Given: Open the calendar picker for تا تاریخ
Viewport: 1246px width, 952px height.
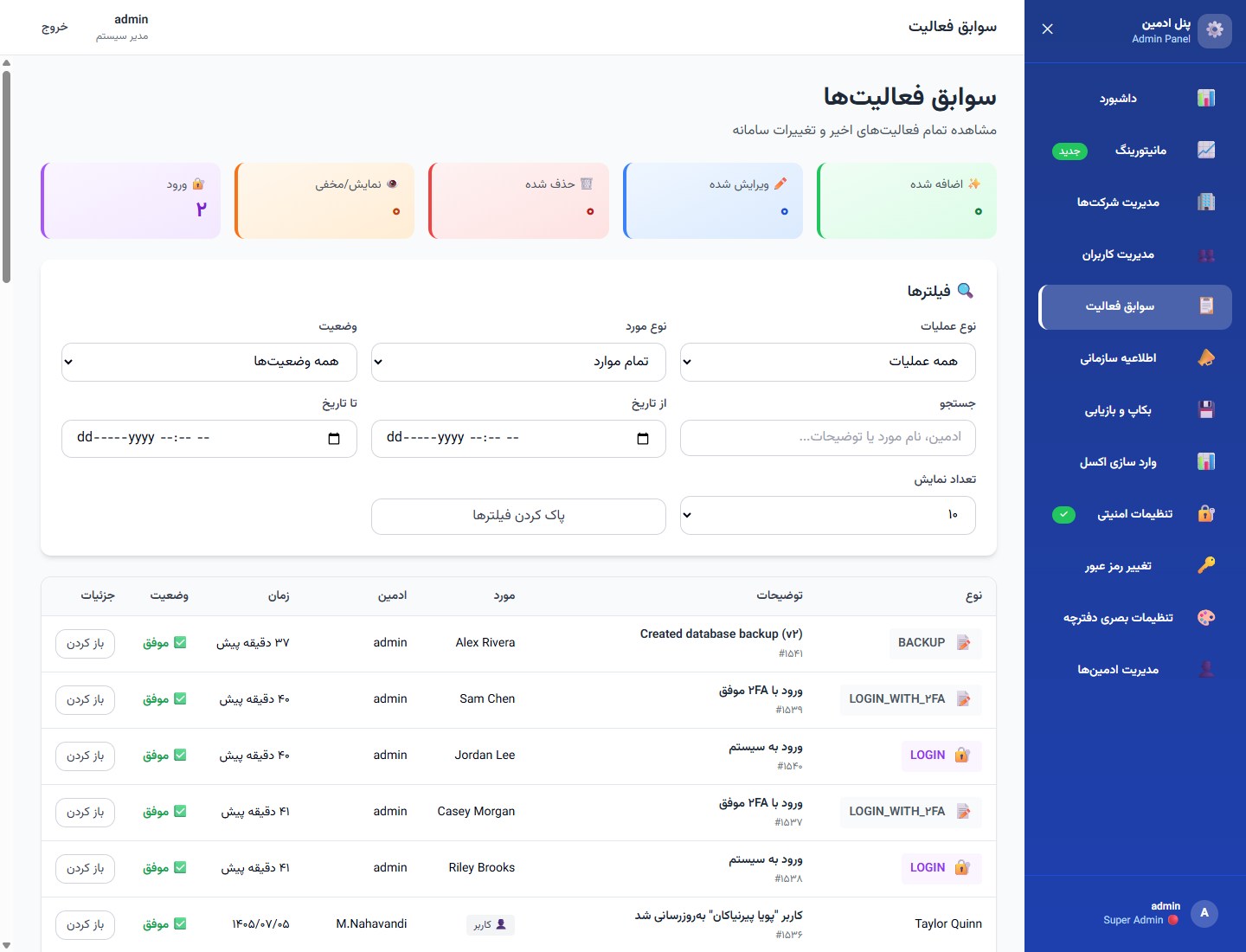Looking at the screenshot, I should click(x=334, y=439).
